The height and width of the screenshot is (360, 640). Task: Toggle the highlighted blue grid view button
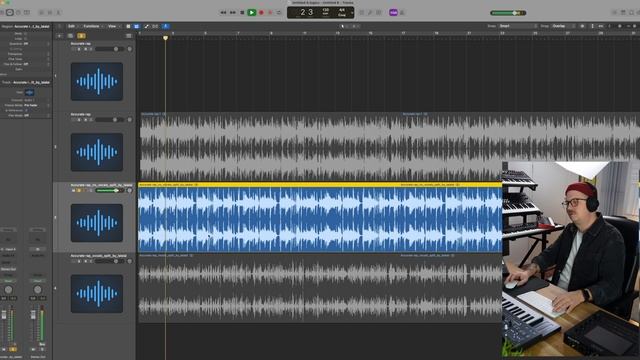136,26
